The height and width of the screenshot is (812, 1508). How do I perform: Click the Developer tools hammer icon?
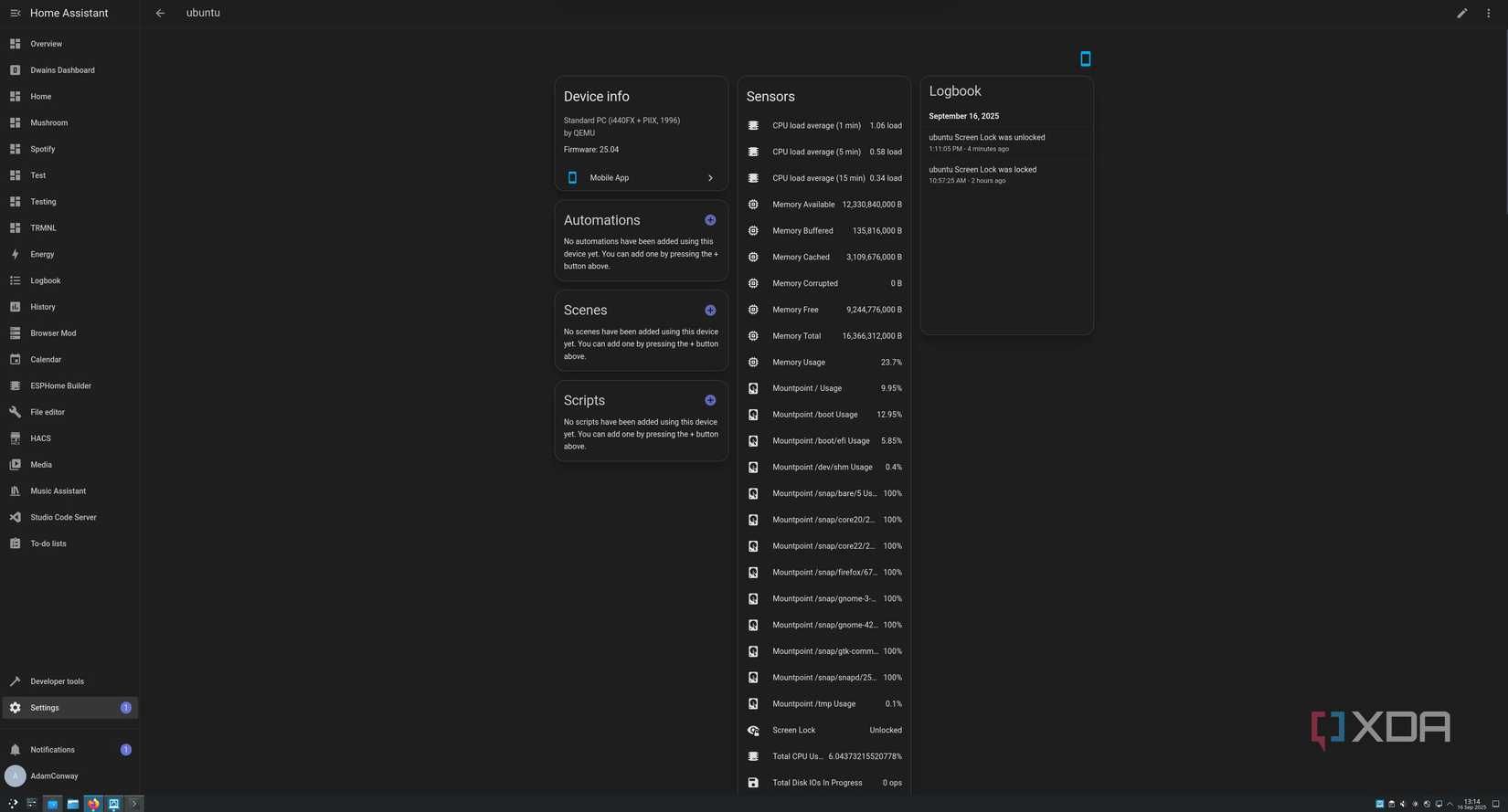15,681
